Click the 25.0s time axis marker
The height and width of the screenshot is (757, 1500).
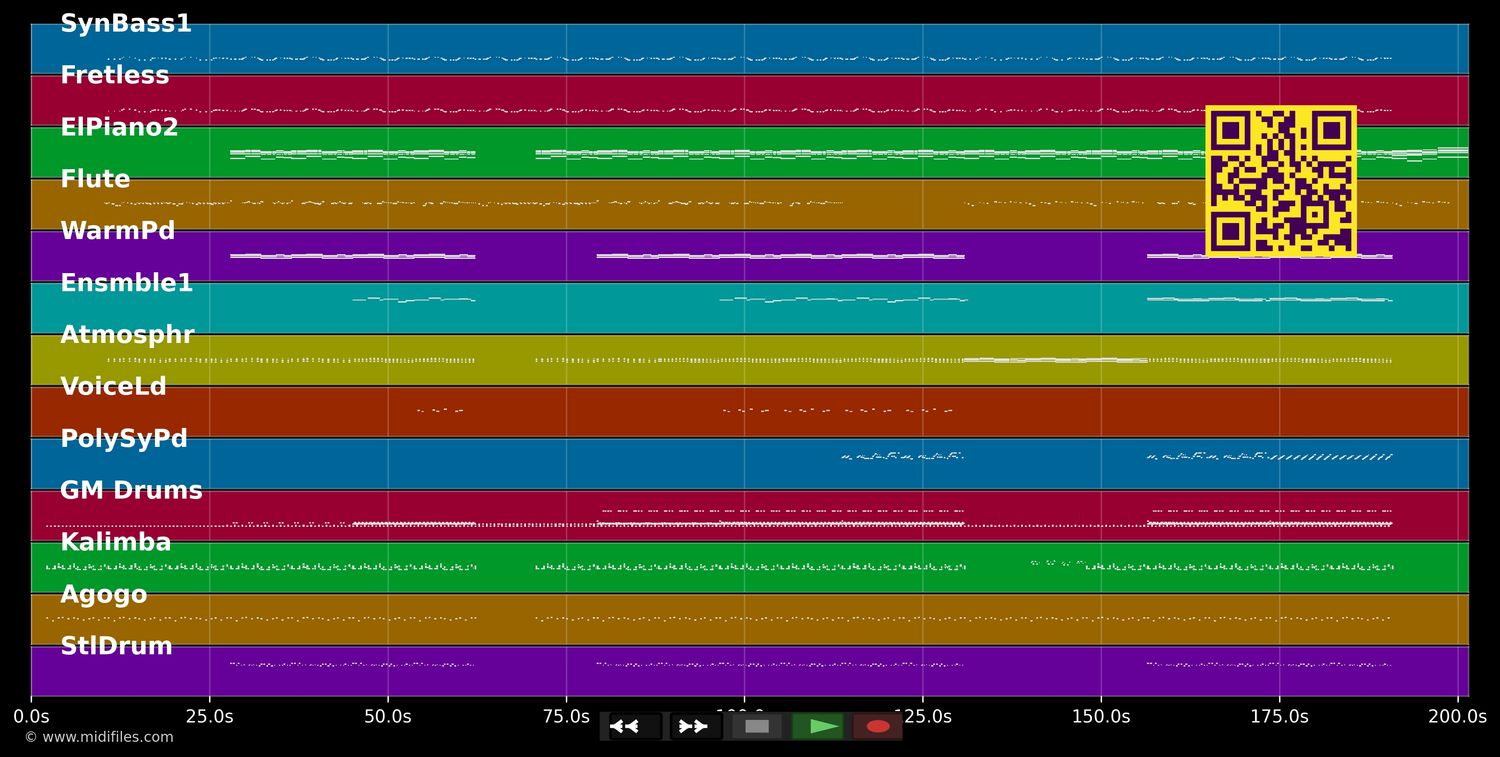[209, 717]
